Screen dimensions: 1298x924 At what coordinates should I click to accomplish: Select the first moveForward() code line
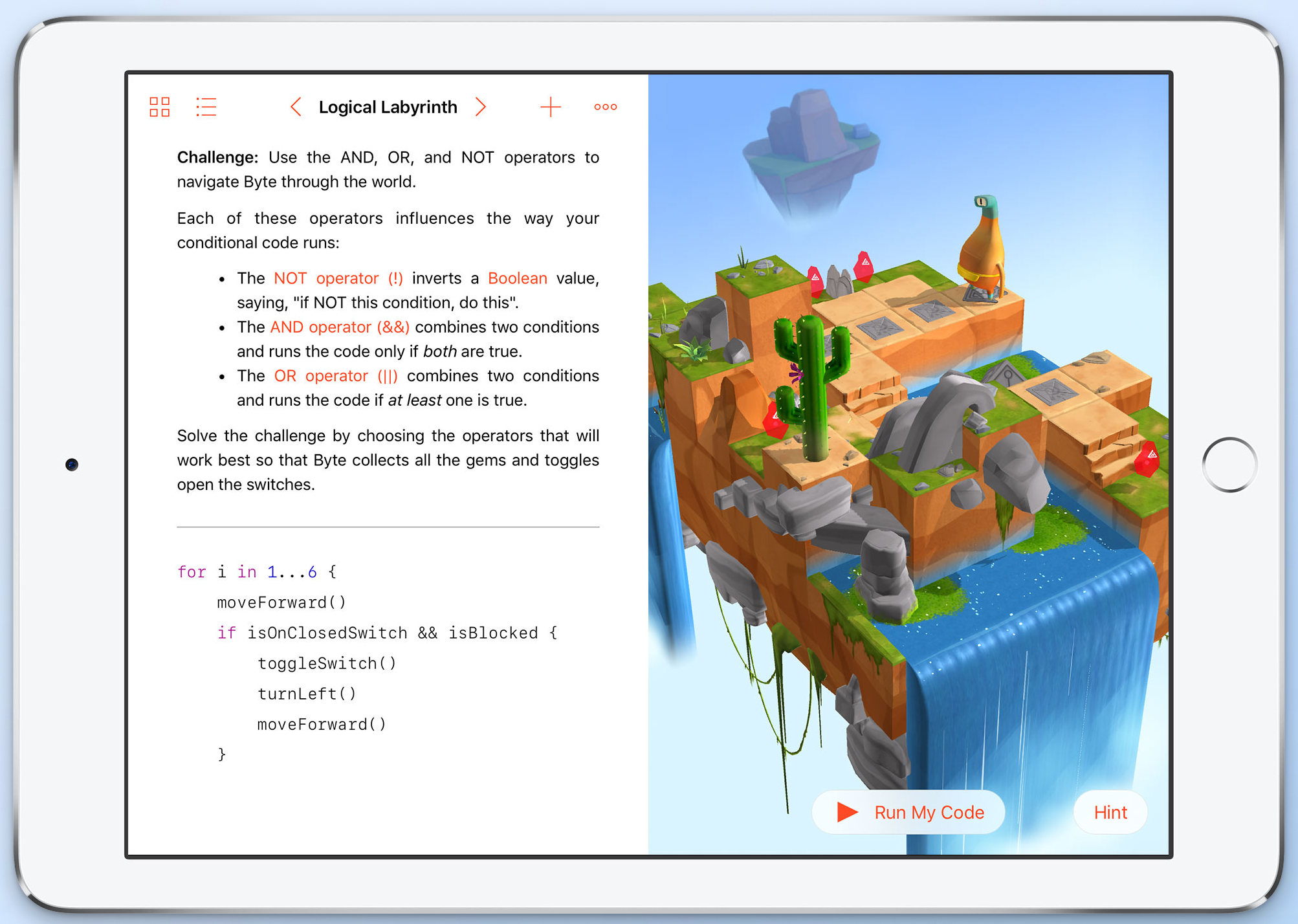[282, 602]
